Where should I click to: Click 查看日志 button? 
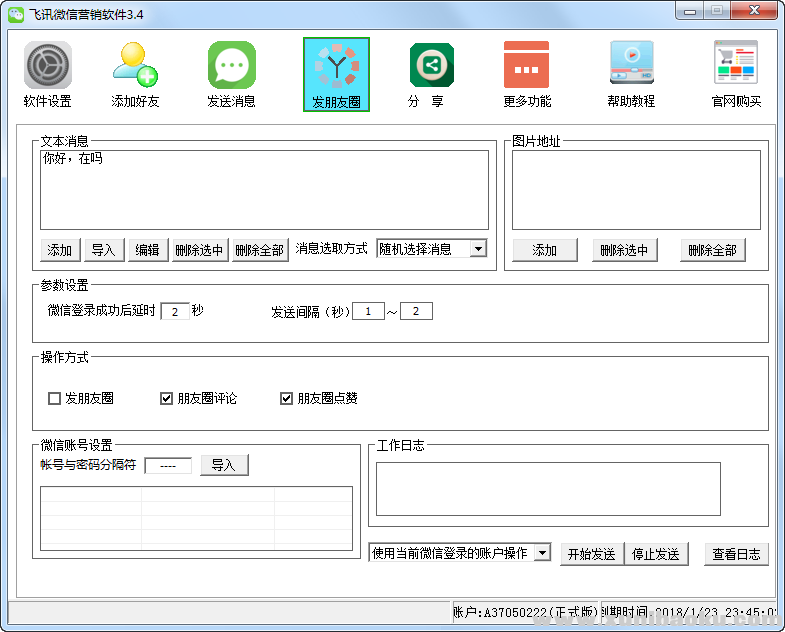[x=736, y=554]
